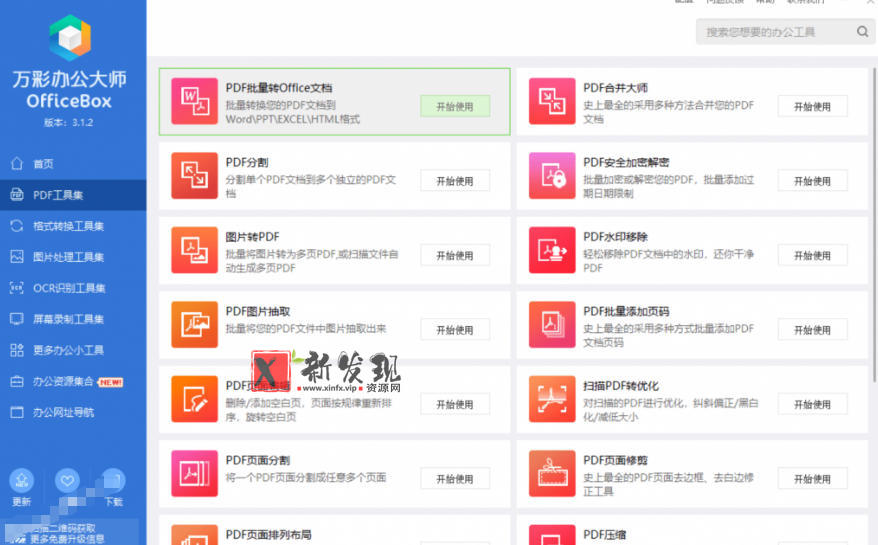Image resolution: width=878 pixels, height=545 pixels.
Task: Start using 图片转PDF
Action: tap(455, 255)
